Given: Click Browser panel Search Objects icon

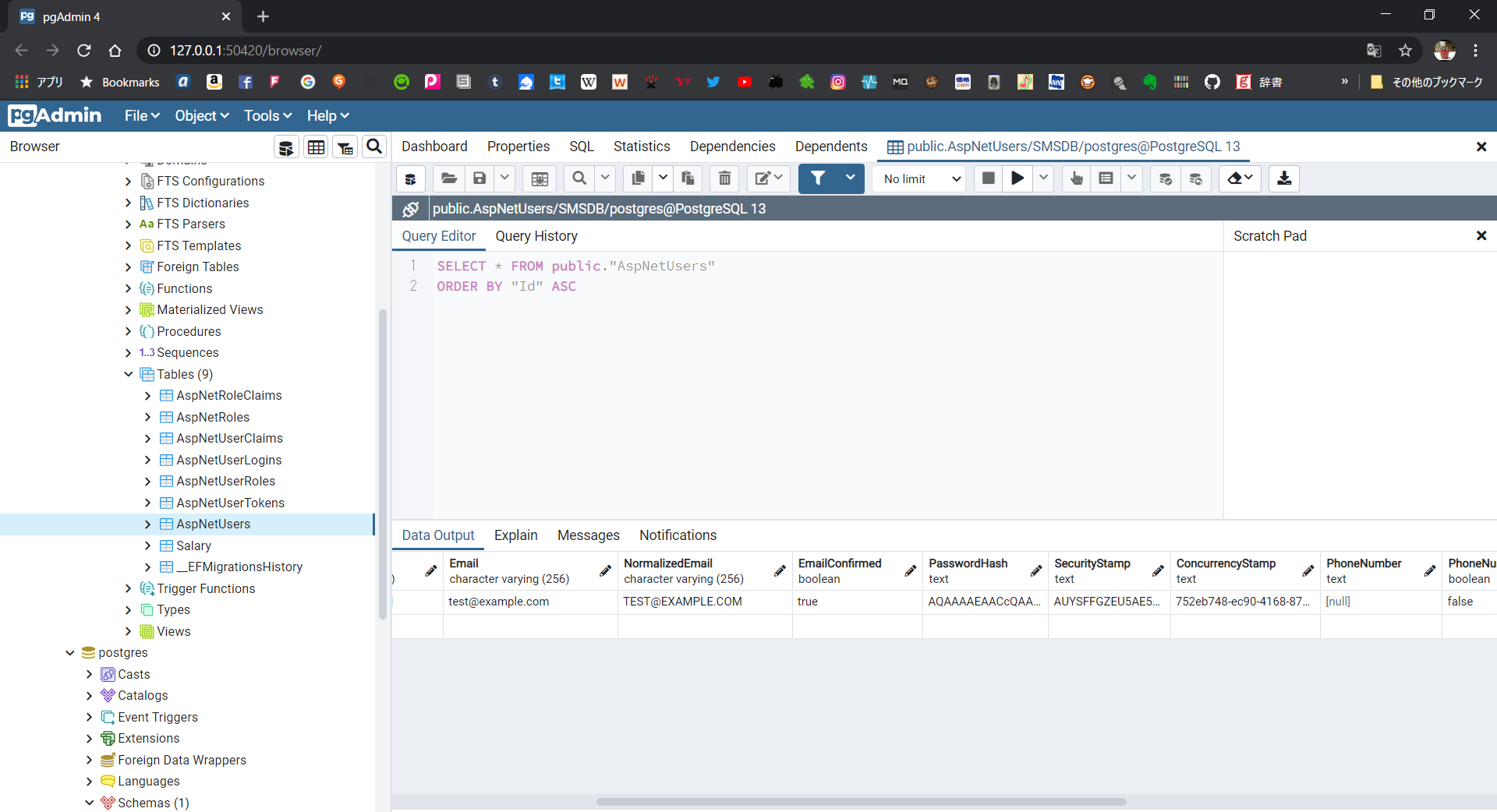Looking at the screenshot, I should 374,147.
